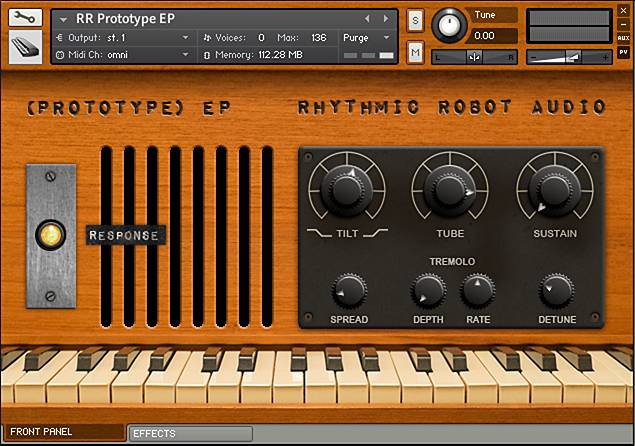Go to previous preset with left arrow
635x446 pixels.
click(367, 19)
